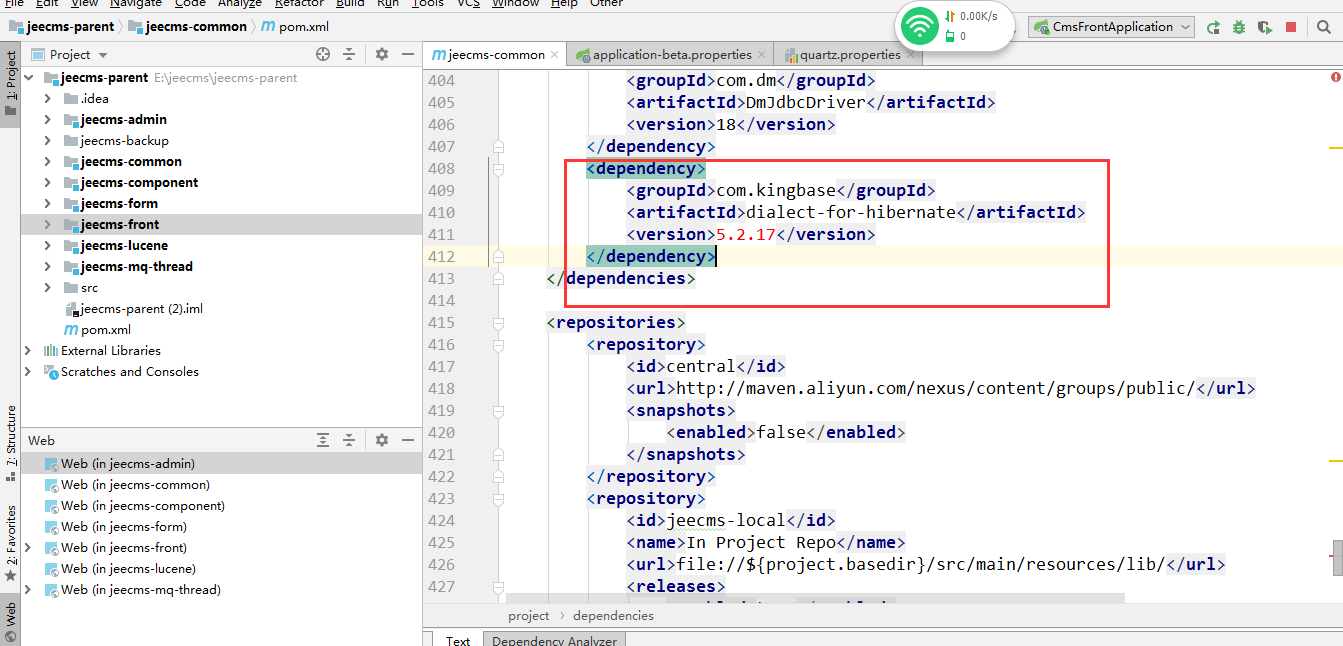1343x646 pixels.
Task: Click the locate target icon in Project panel
Action: (x=323, y=55)
